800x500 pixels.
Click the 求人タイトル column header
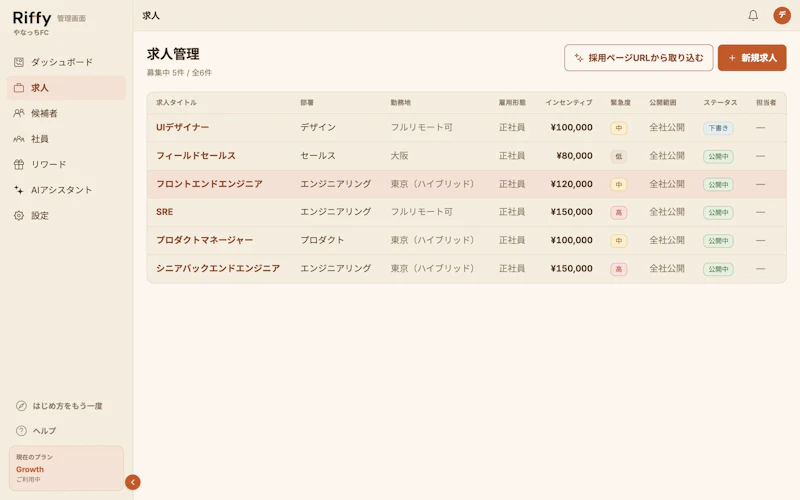pyautogui.click(x=176, y=103)
